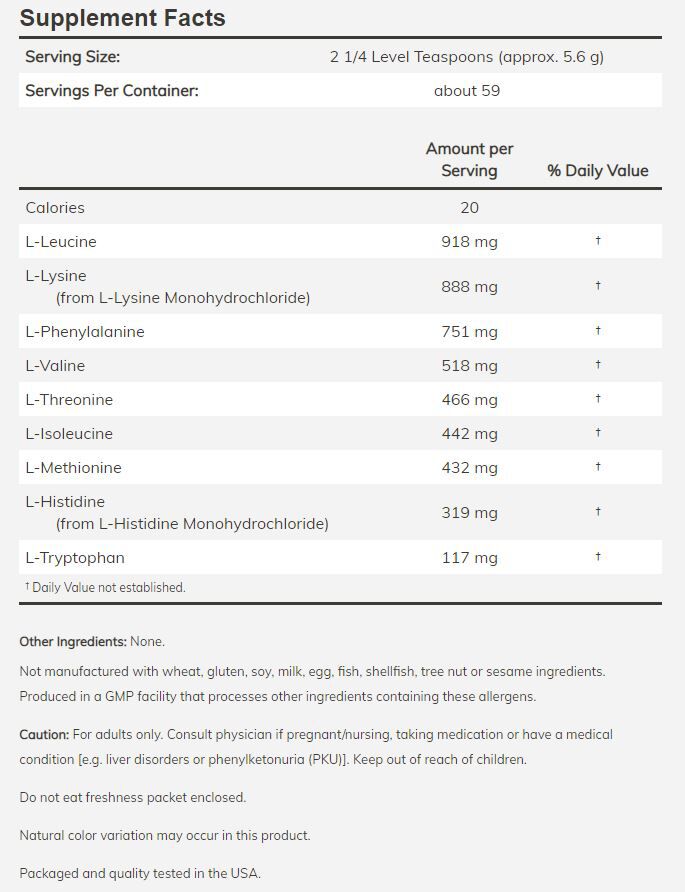
Task: Click the Servings Per Container label
Action: pos(111,91)
